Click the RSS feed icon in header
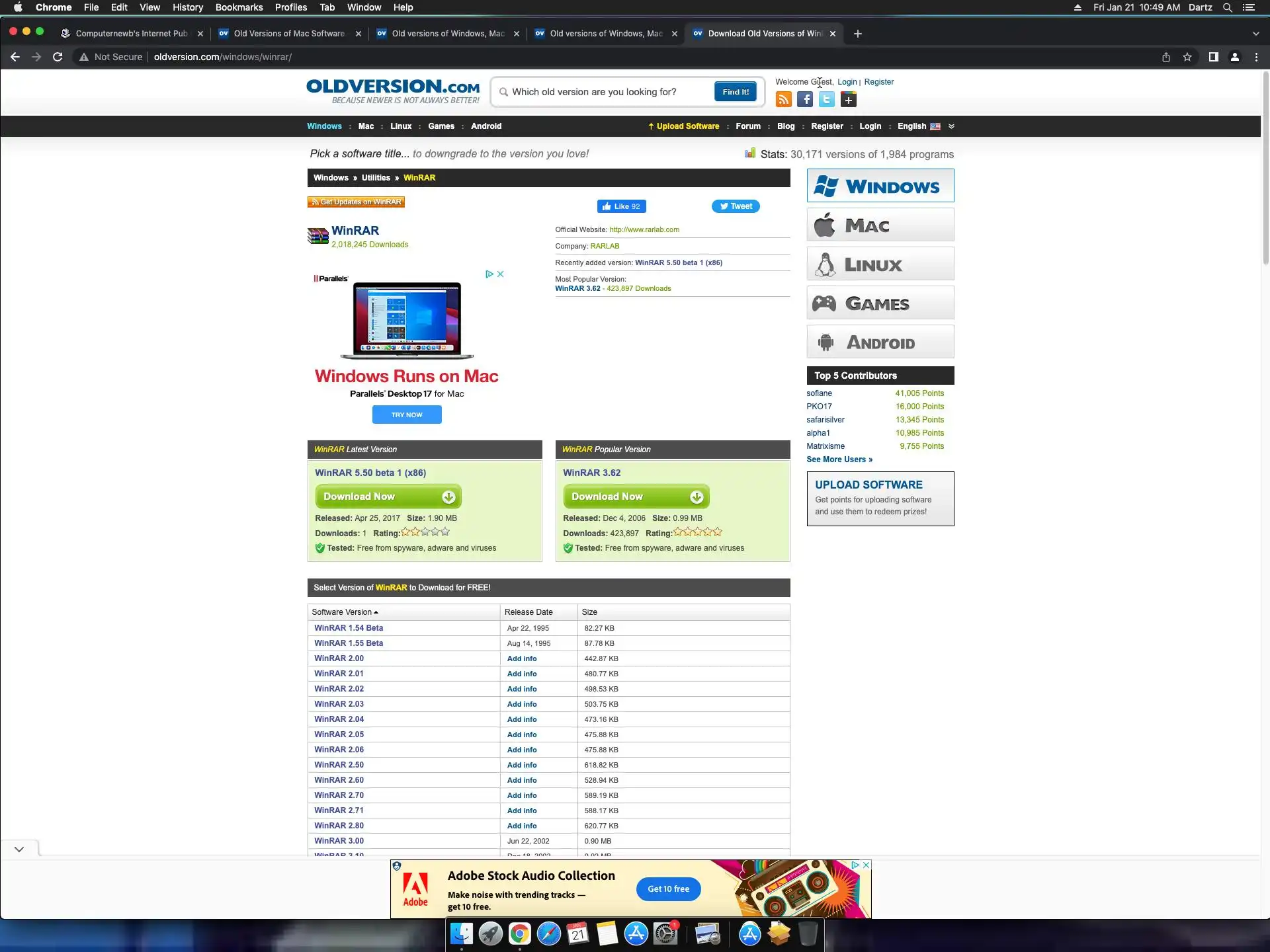This screenshot has height=952, width=1270. pyautogui.click(x=783, y=100)
